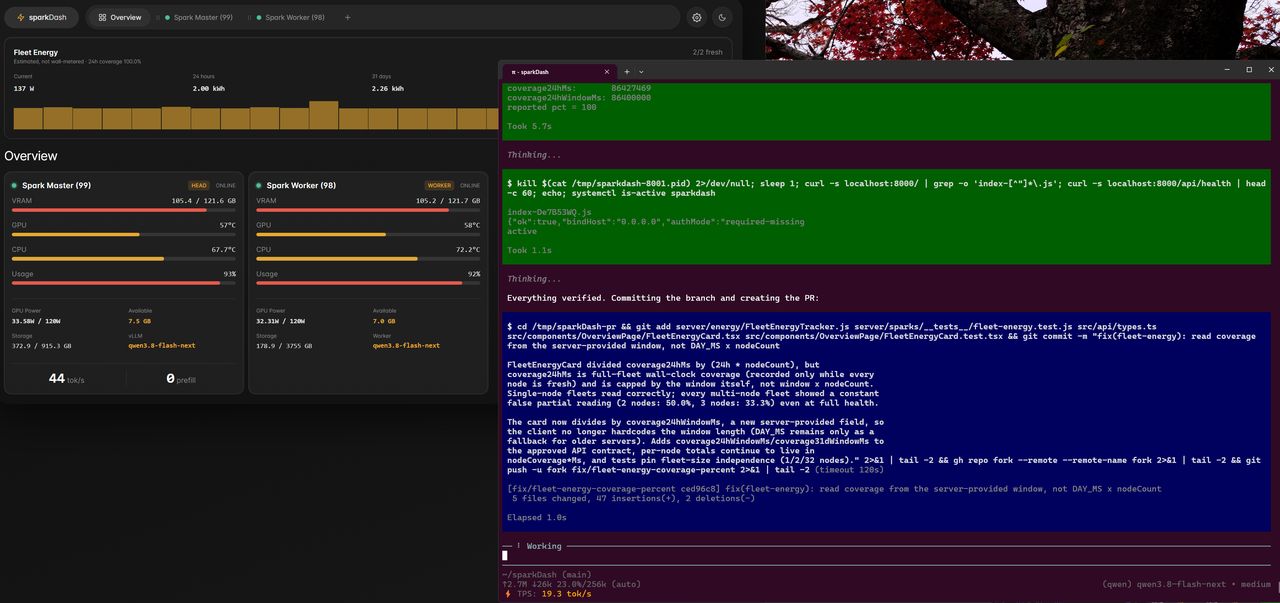
Task: Click the 44 tok/s throughput value
Action: point(65,379)
